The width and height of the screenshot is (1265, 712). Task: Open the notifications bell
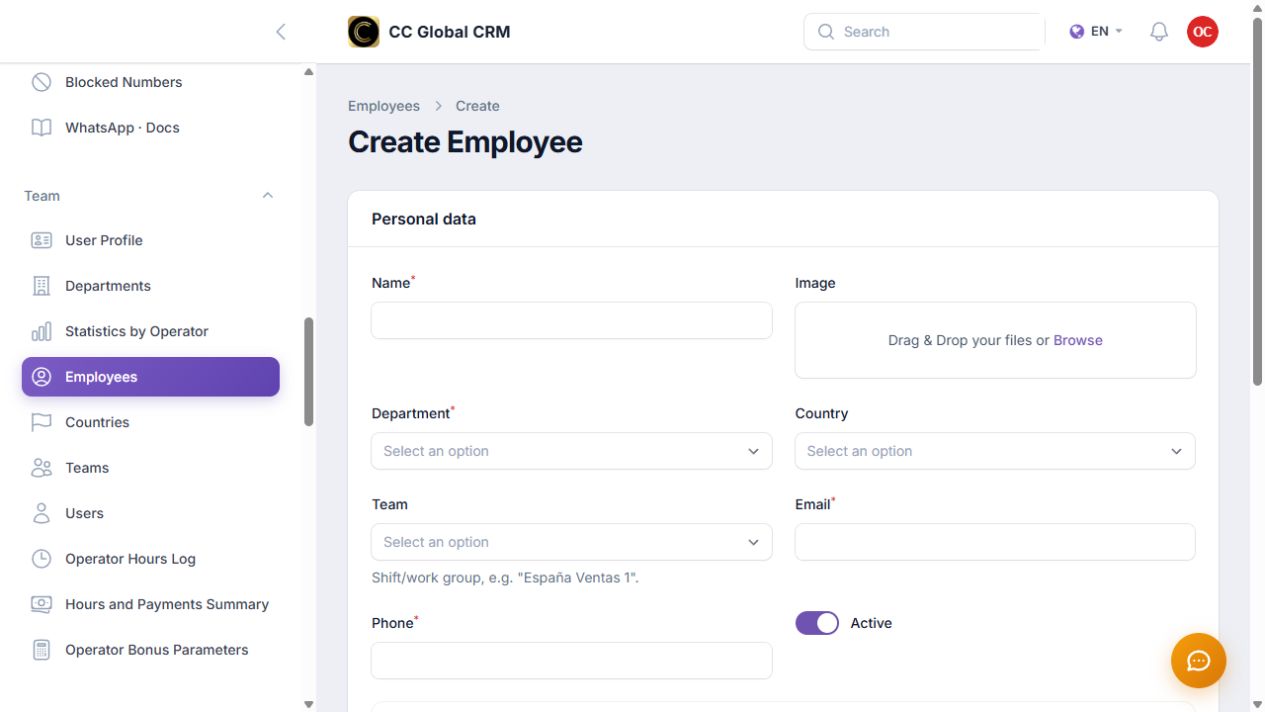(x=1159, y=32)
